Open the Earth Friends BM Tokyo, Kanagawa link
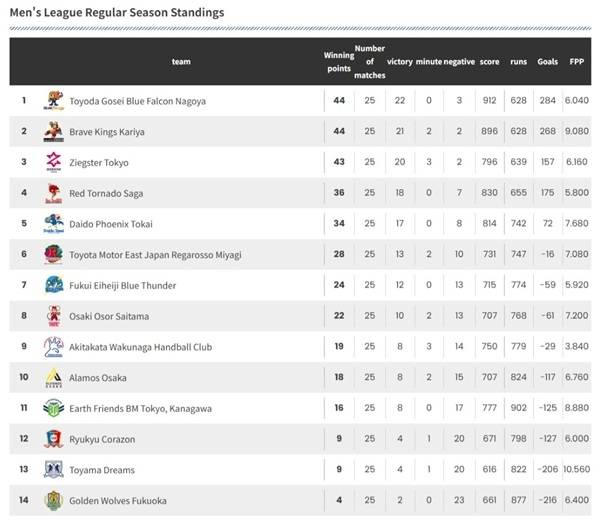 click(x=140, y=409)
